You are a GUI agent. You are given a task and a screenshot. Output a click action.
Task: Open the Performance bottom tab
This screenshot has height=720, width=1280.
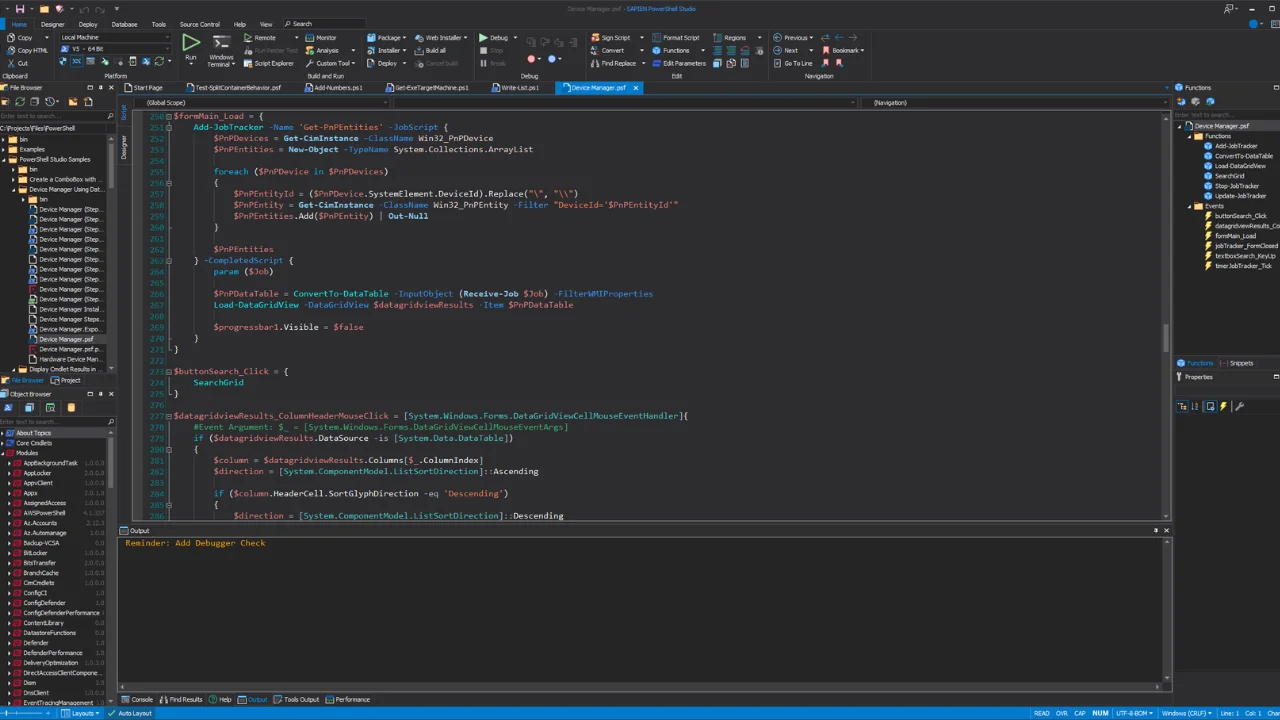pos(348,699)
